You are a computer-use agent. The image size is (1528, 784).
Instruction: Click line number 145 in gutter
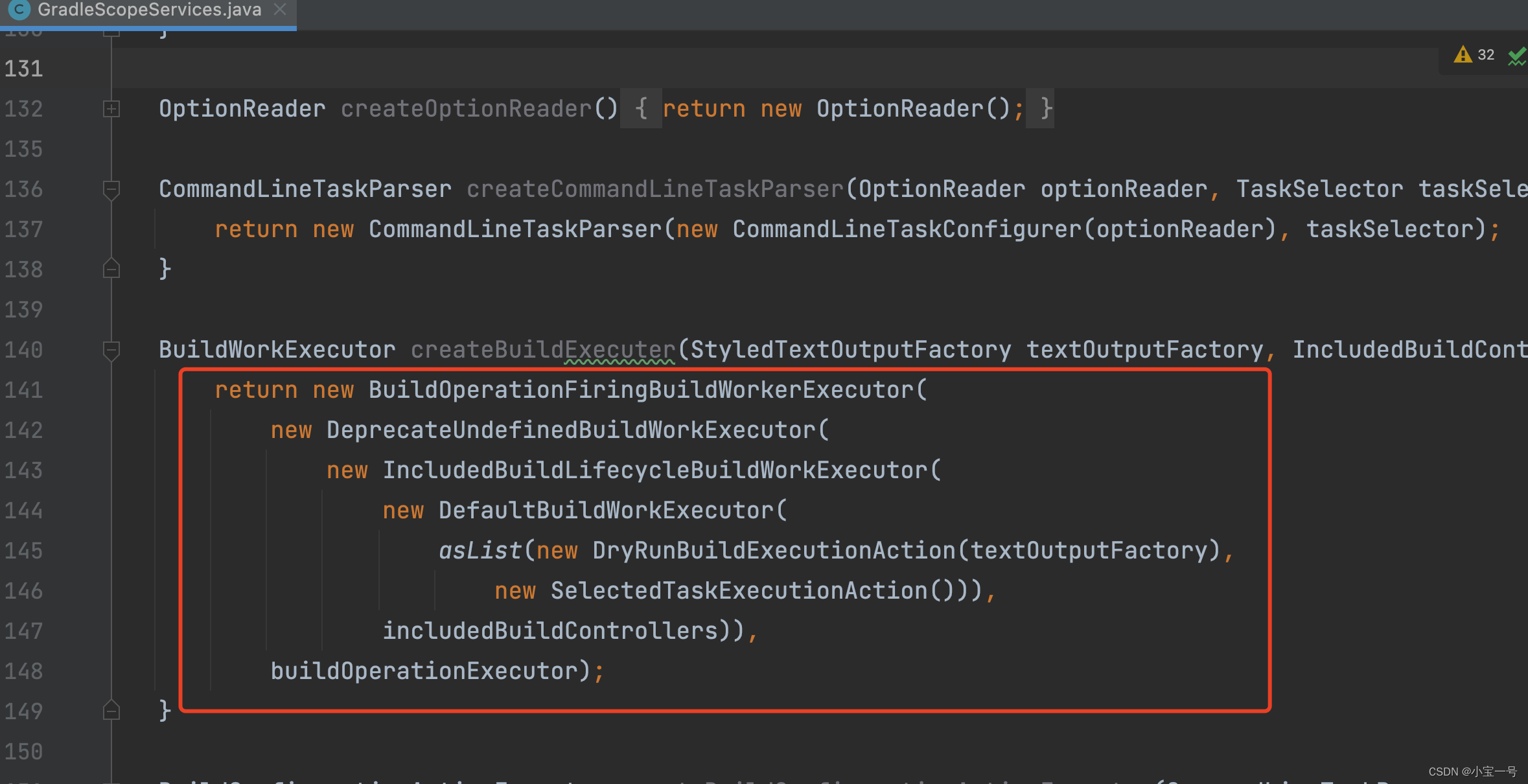(24, 551)
